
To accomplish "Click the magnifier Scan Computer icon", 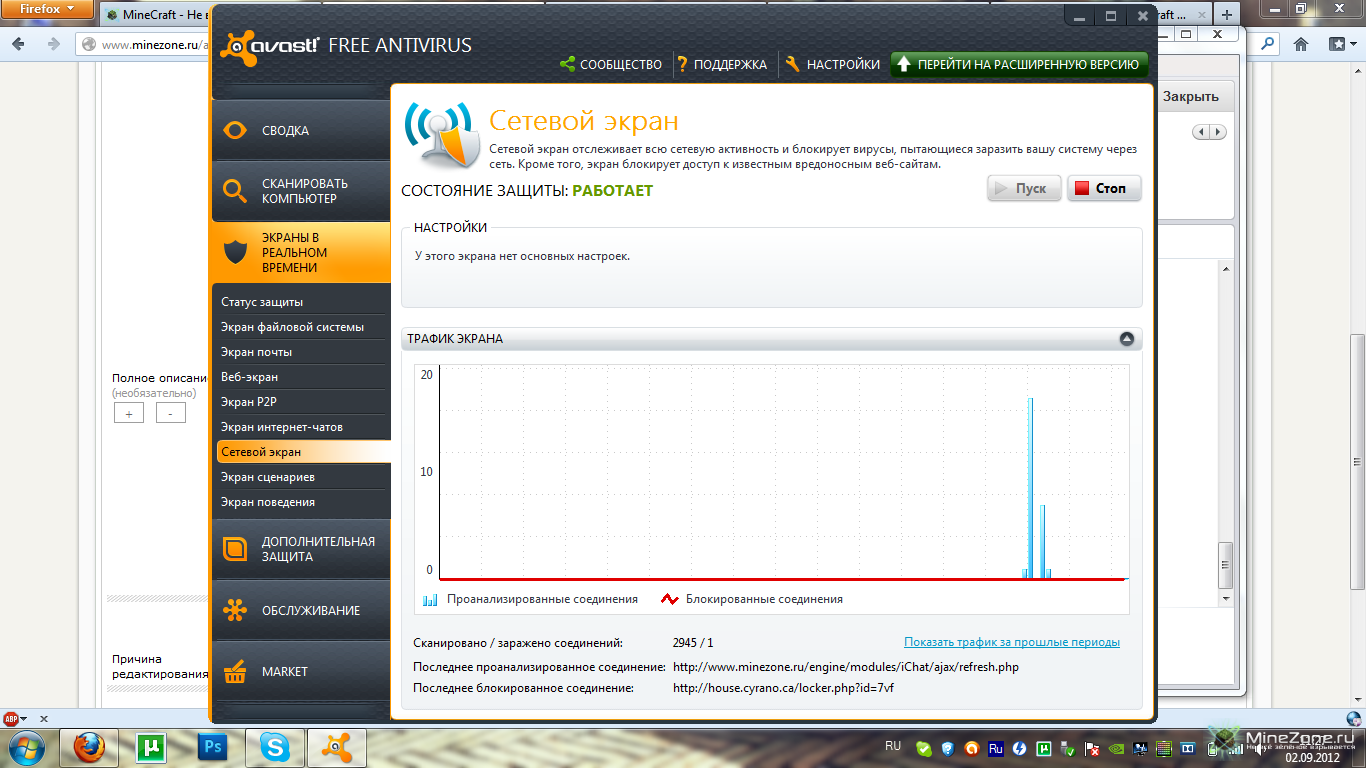I will [235, 190].
